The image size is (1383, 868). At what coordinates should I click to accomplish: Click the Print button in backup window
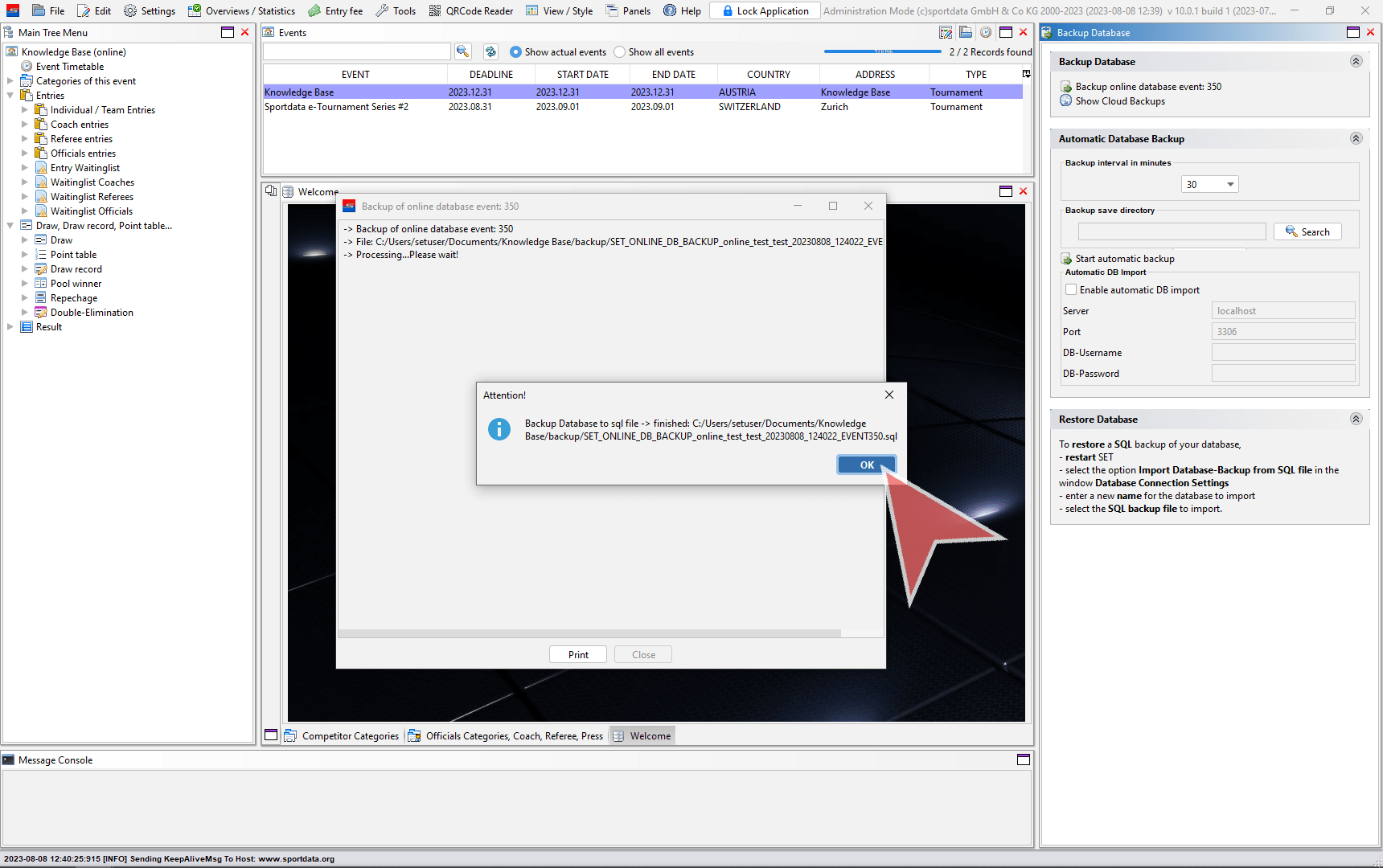[x=578, y=654]
